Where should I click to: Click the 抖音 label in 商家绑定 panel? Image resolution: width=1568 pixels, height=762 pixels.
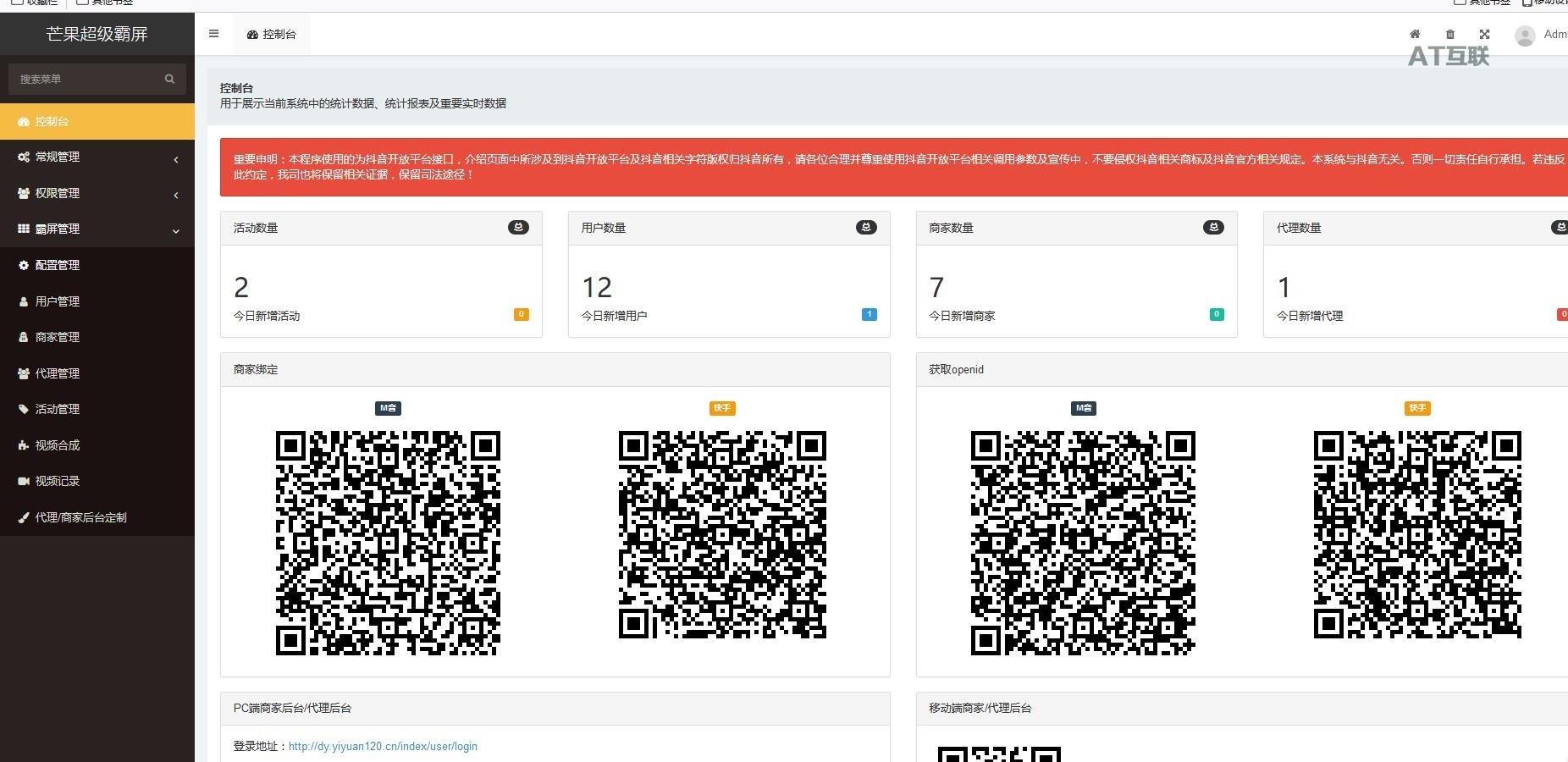(388, 408)
